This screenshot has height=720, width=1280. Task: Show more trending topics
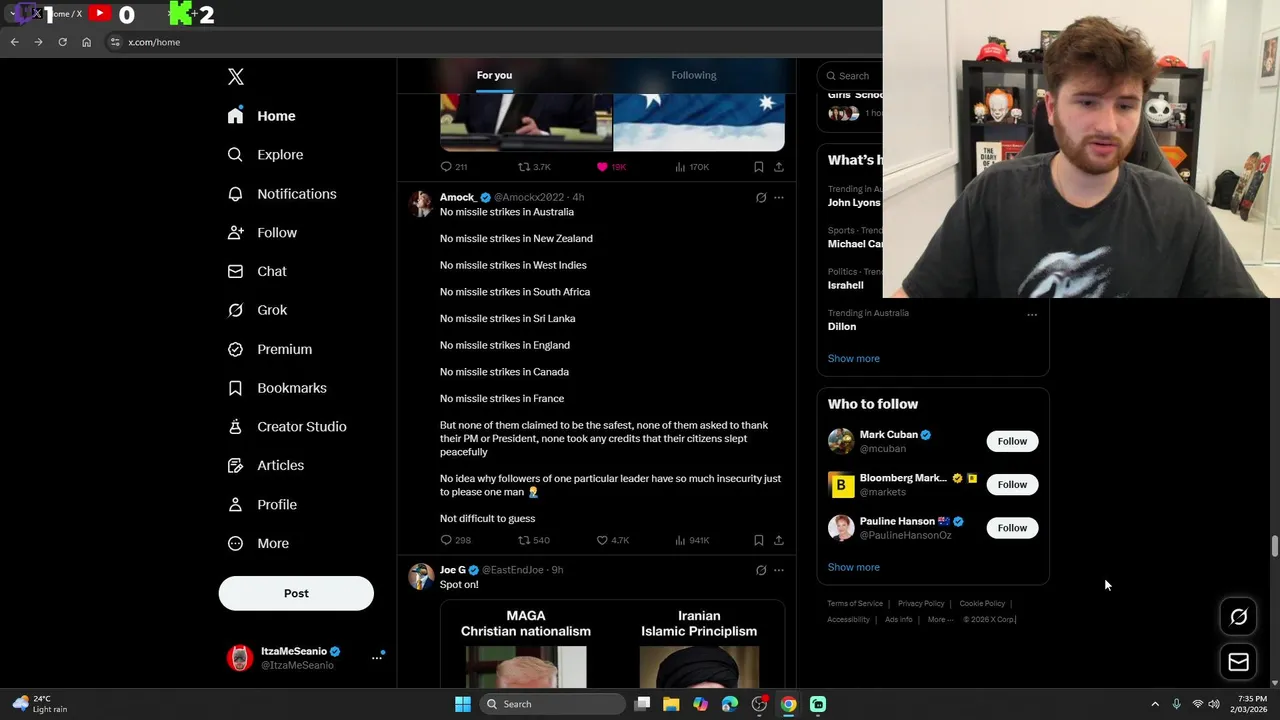click(854, 358)
